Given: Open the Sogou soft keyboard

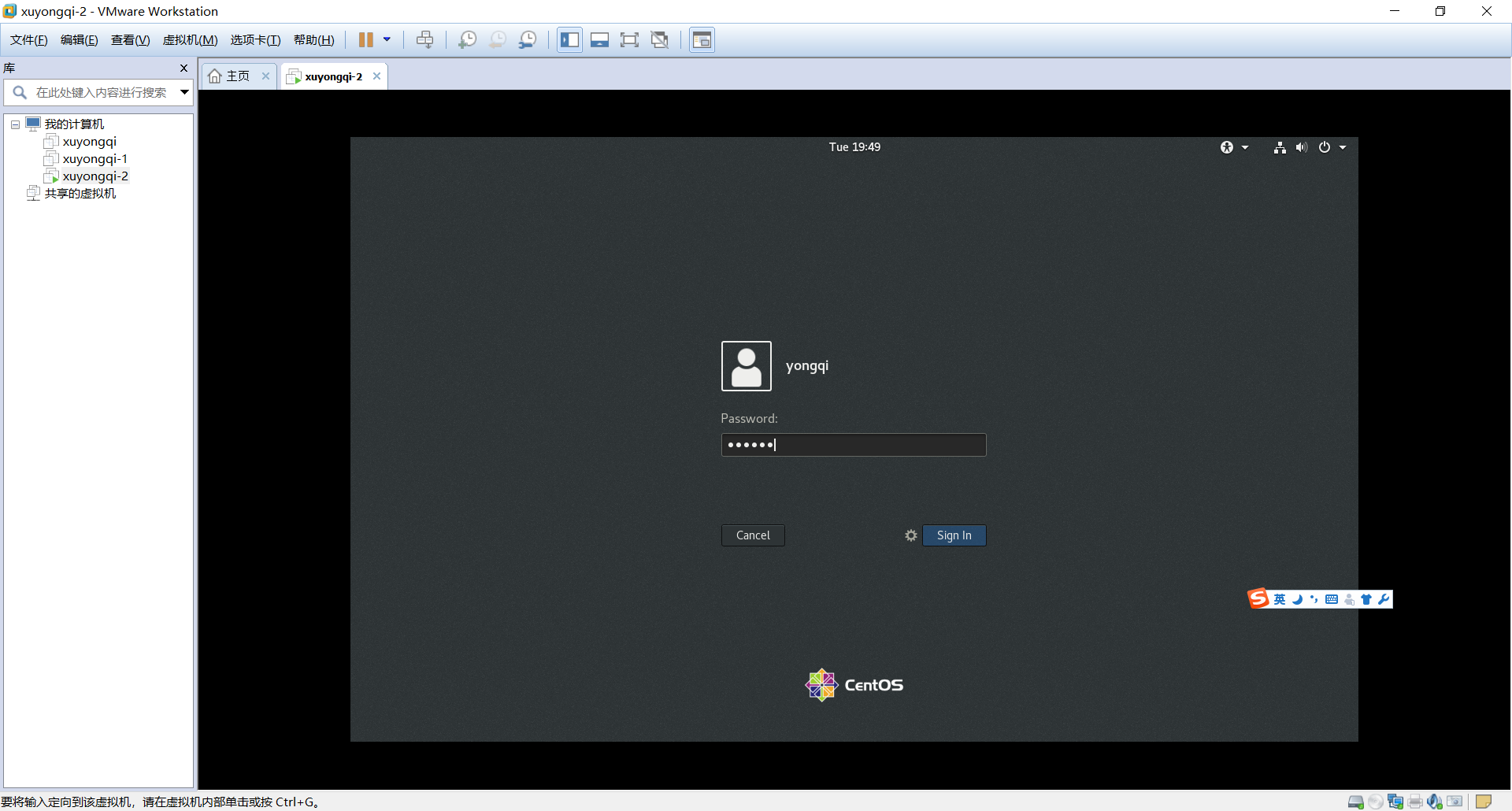Looking at the screenshot, I should (x=1332, y=599).
